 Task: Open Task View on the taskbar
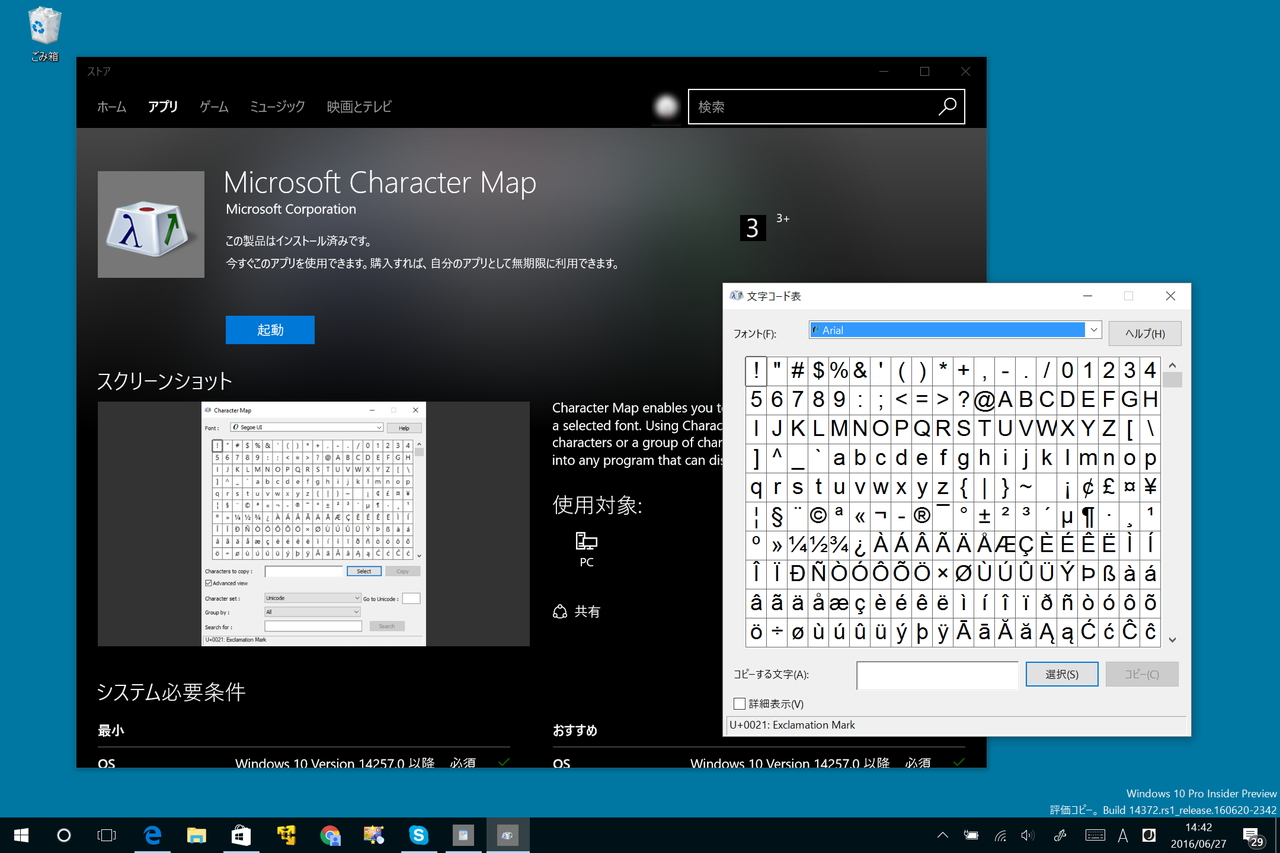107,835
